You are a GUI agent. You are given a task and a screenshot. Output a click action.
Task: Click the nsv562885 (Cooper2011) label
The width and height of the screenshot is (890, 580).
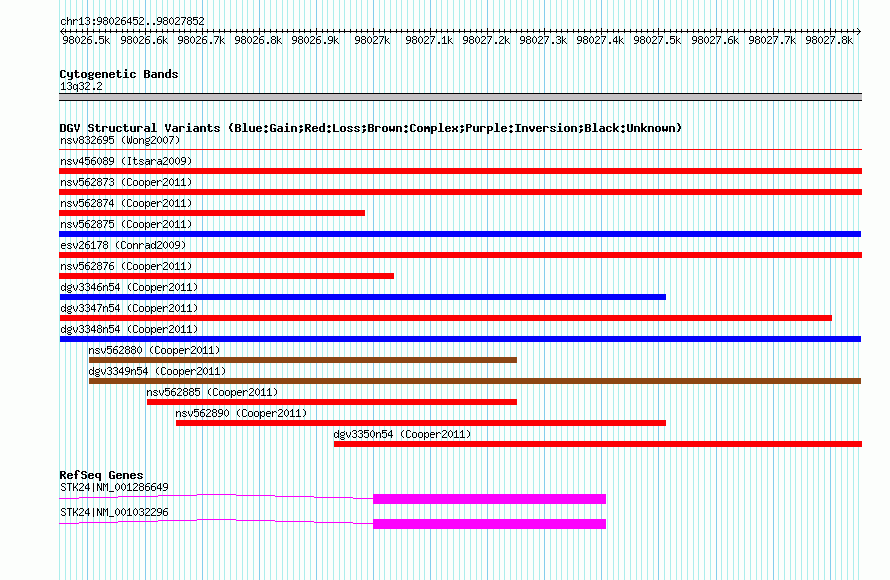coord(212,392)
